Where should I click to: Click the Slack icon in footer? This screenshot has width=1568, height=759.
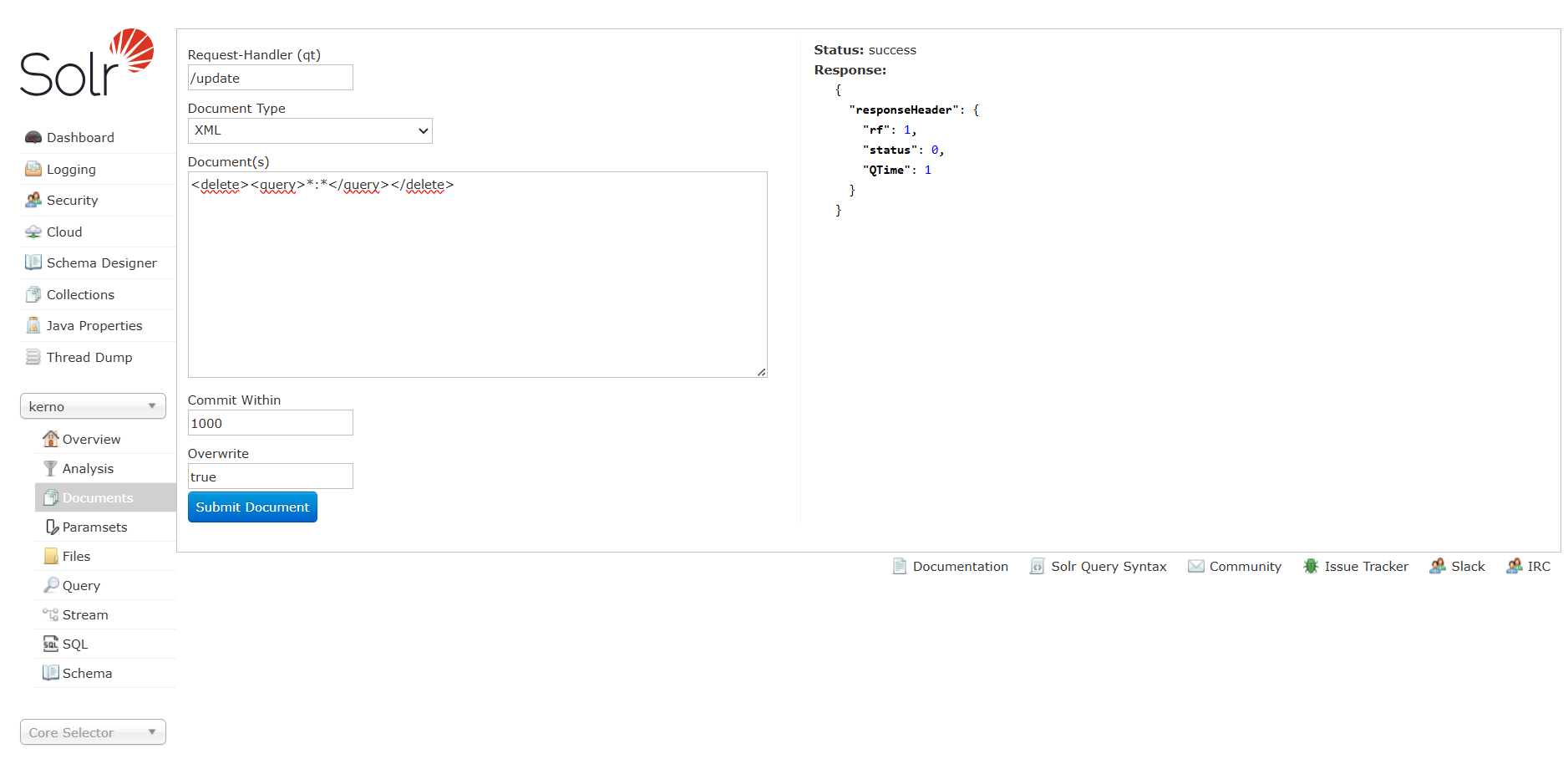1438,566
